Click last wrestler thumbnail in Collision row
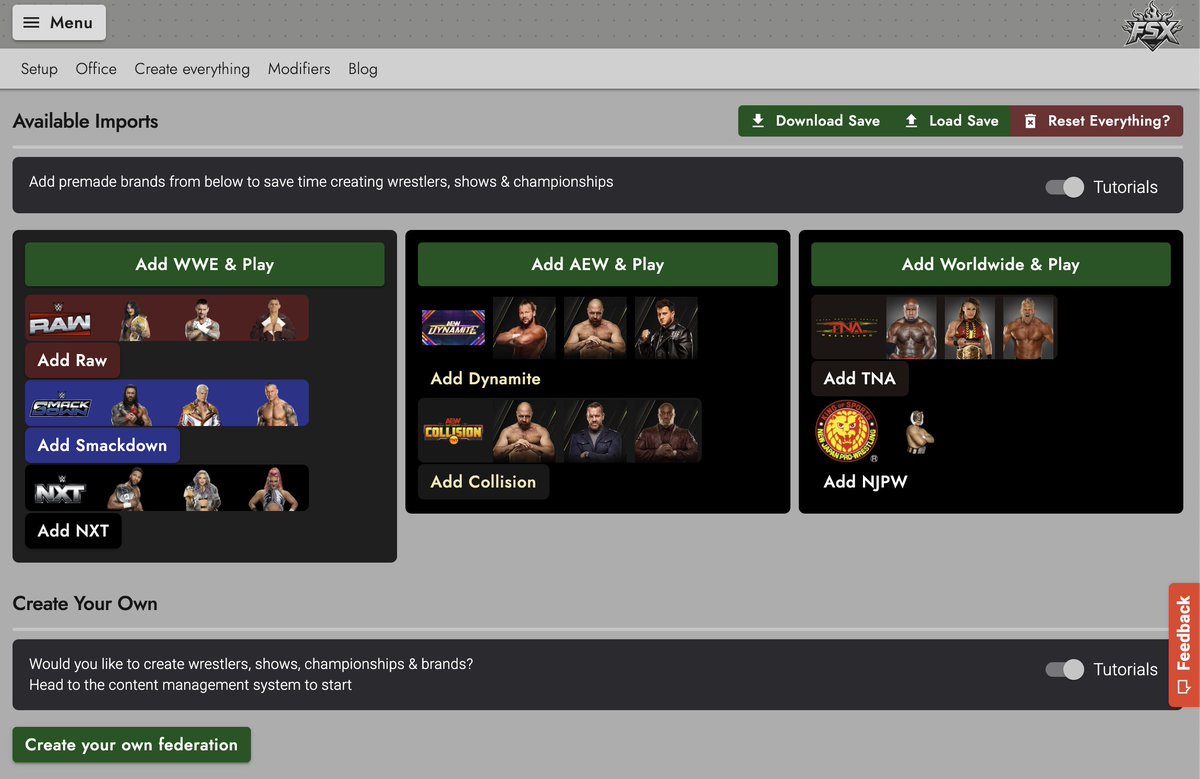Screen dimensions: 1200x779 coord(667,431)
